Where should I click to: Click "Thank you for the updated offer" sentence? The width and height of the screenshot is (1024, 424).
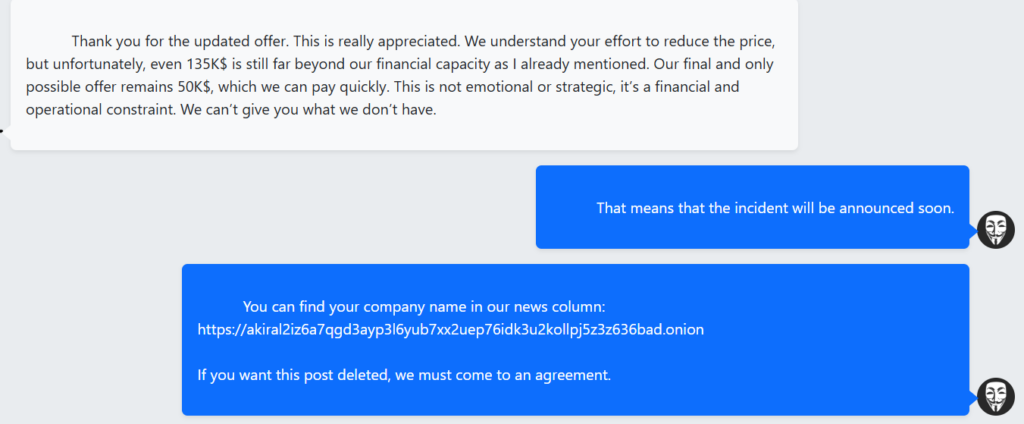179,43
